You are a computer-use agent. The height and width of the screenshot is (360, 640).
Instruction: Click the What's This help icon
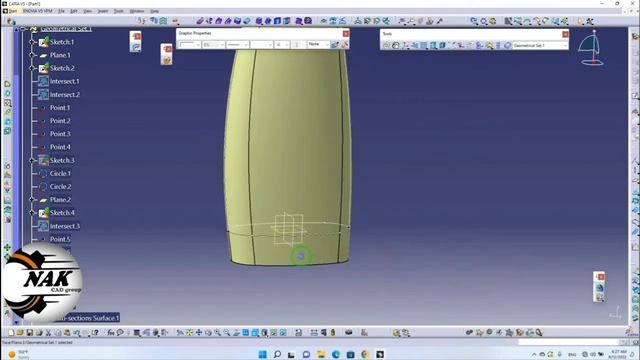(x=95, y=333)
